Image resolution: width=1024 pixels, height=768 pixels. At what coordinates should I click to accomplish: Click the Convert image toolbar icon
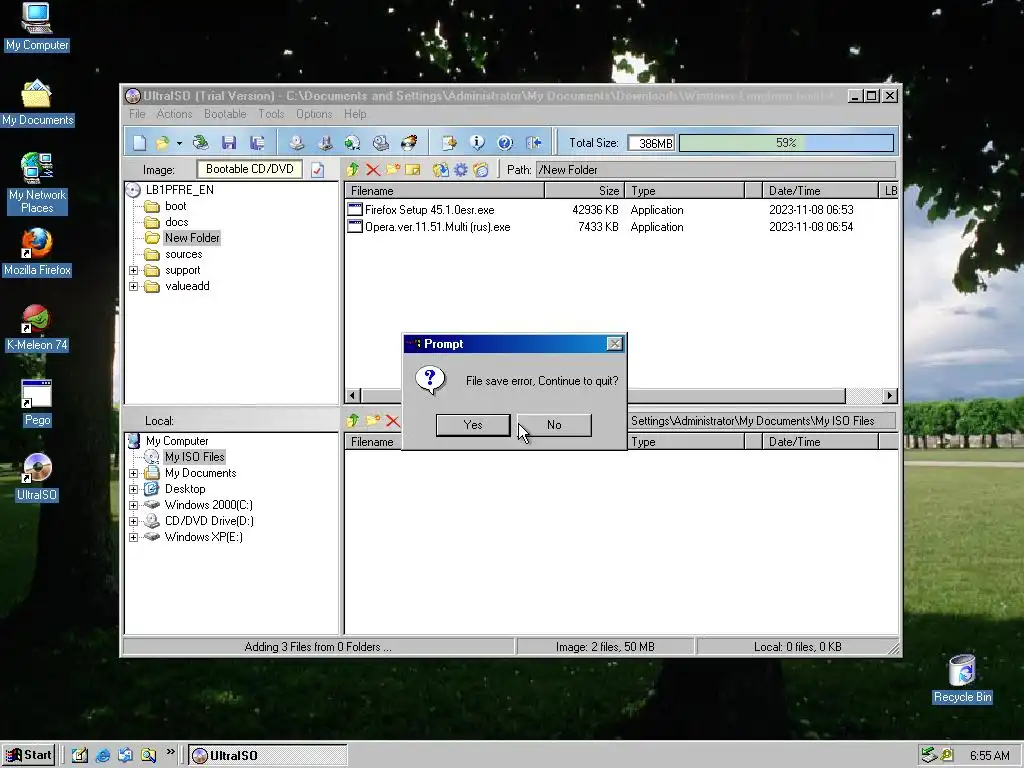click(x=353, y=142)
